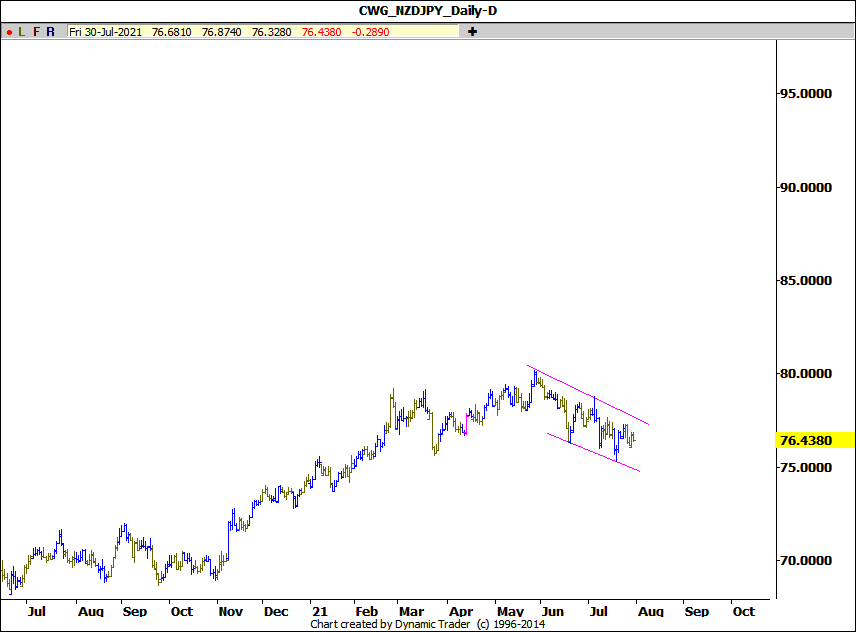The height and width of the screenshot is (632, 856).
Task: Click the 85.0000 price axis label
Action: 806,281
